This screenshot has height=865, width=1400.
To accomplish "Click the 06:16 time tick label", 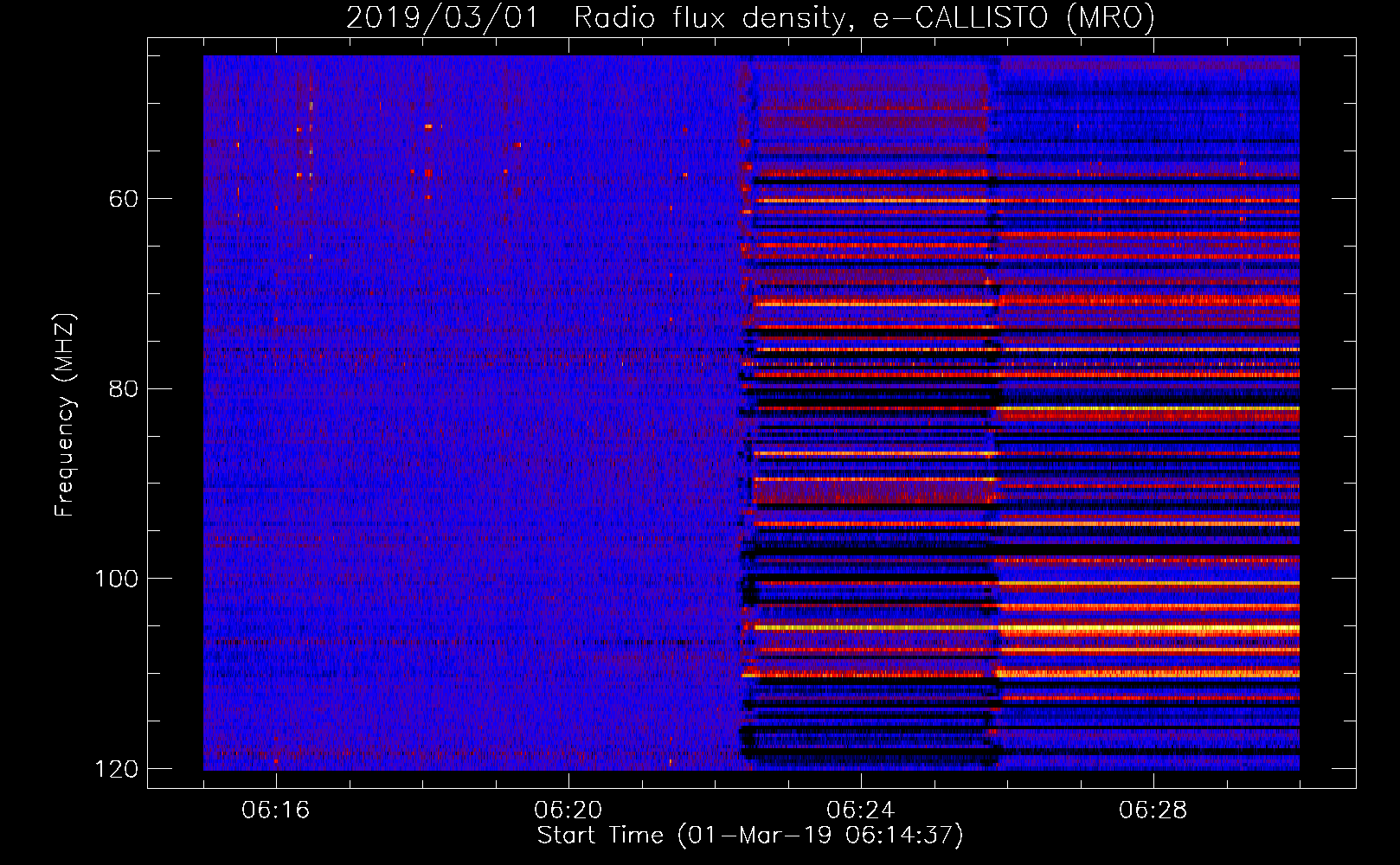I will point(276,811).
